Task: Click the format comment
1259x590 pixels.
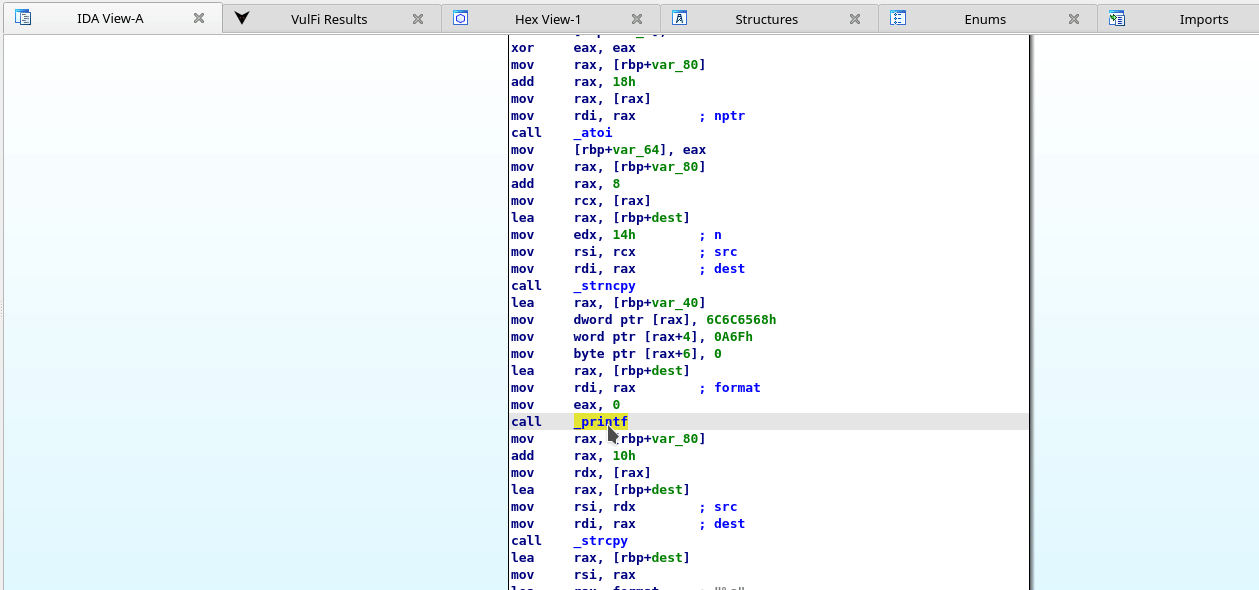Action: [x=730, y=388]
